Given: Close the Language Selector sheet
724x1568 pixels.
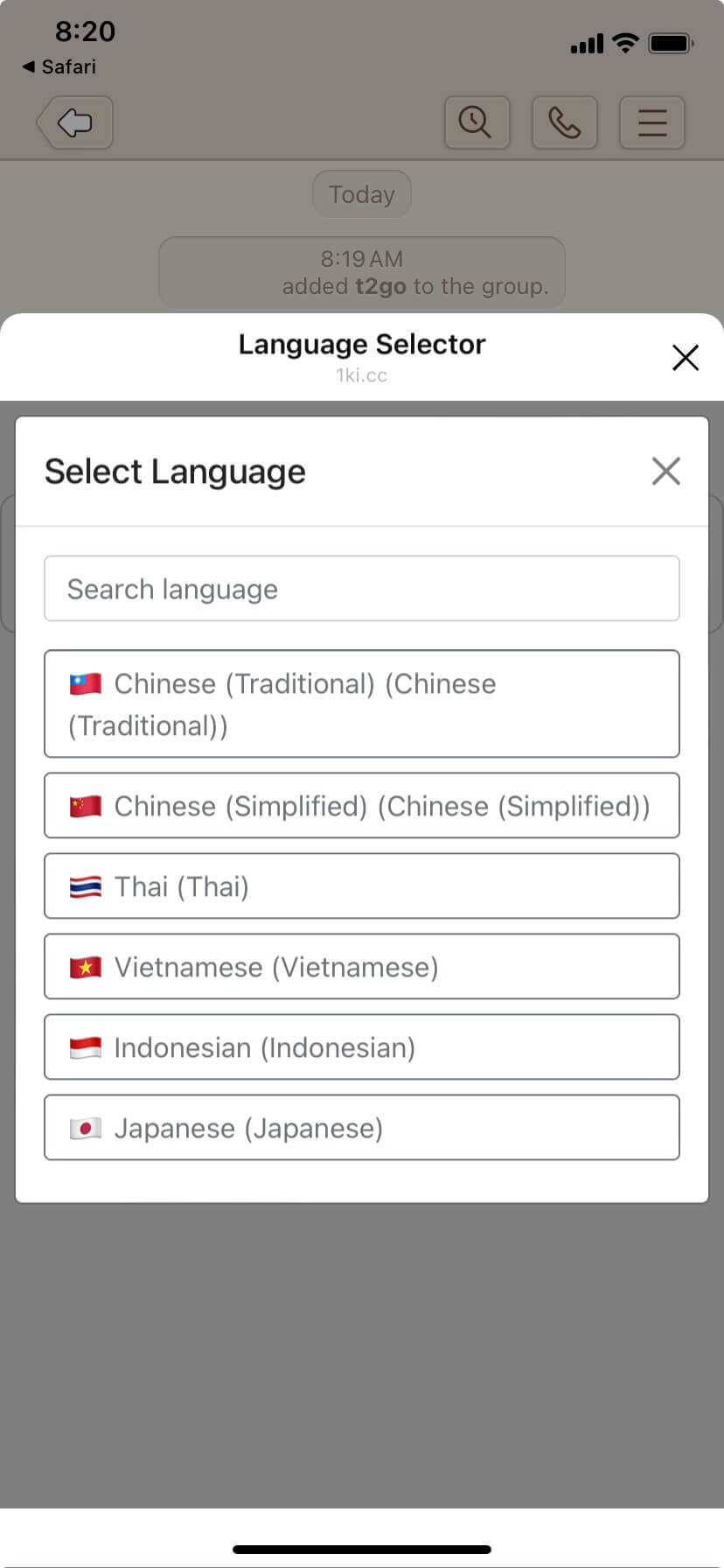Looking at the screenshot, I should [685, 357].
